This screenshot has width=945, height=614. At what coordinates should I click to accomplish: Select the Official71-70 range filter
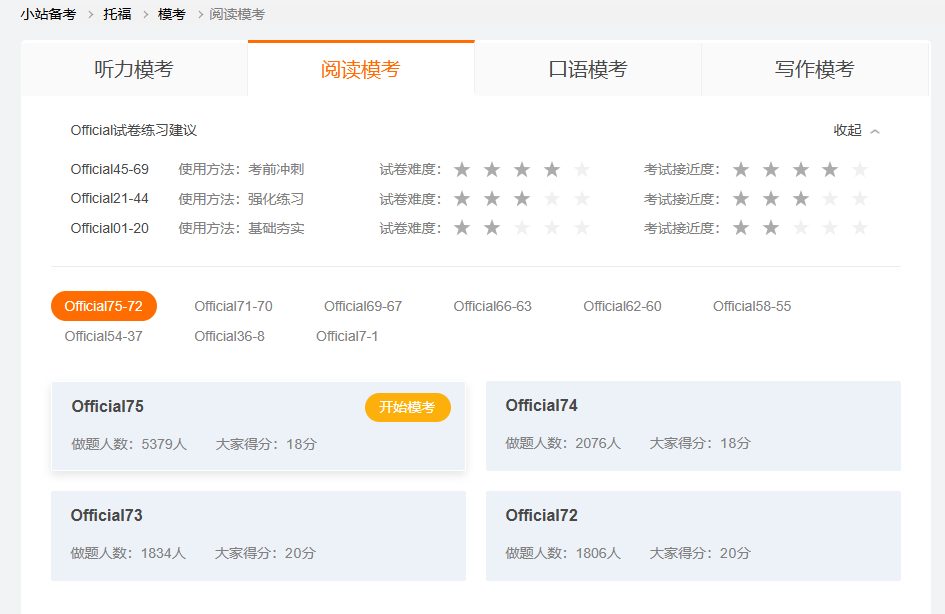click(x=233, y=306)
